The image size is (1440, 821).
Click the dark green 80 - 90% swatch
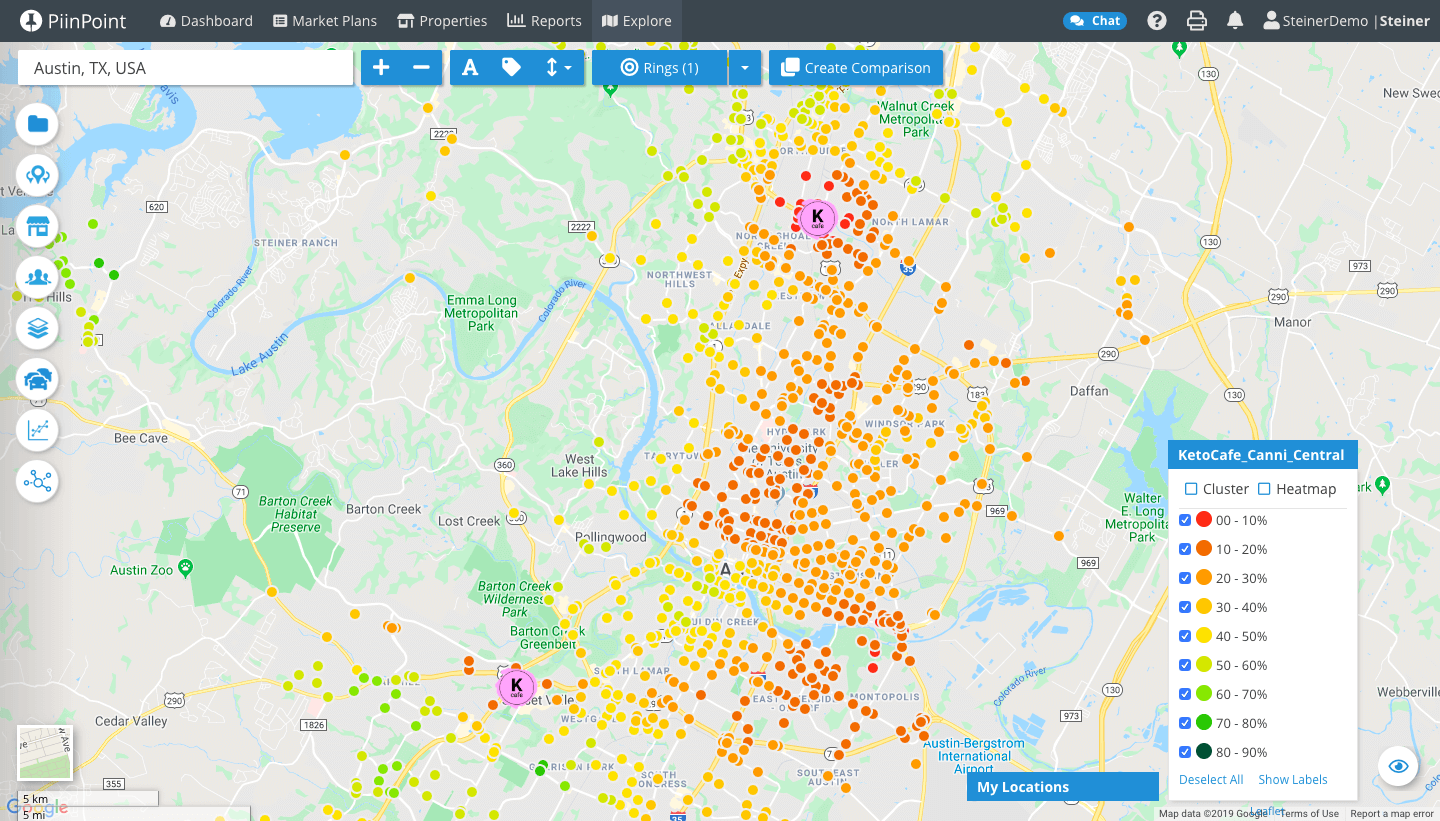[x=1204, y=752]
